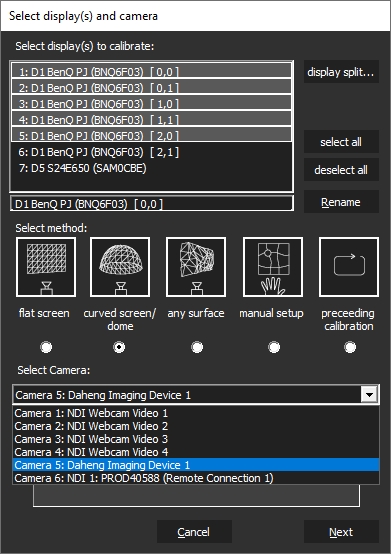
Task: Click the curved screen/ dome label
Action: click(120, 319)
